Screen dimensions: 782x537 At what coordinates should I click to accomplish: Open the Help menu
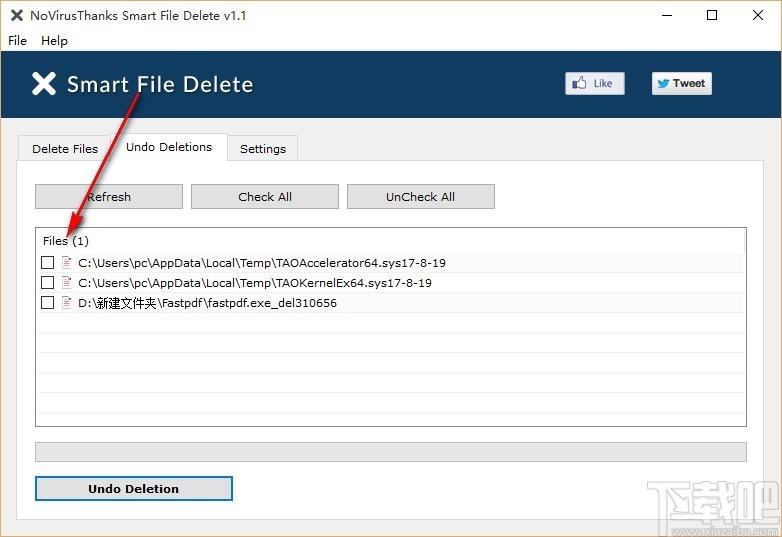point(54,40)
